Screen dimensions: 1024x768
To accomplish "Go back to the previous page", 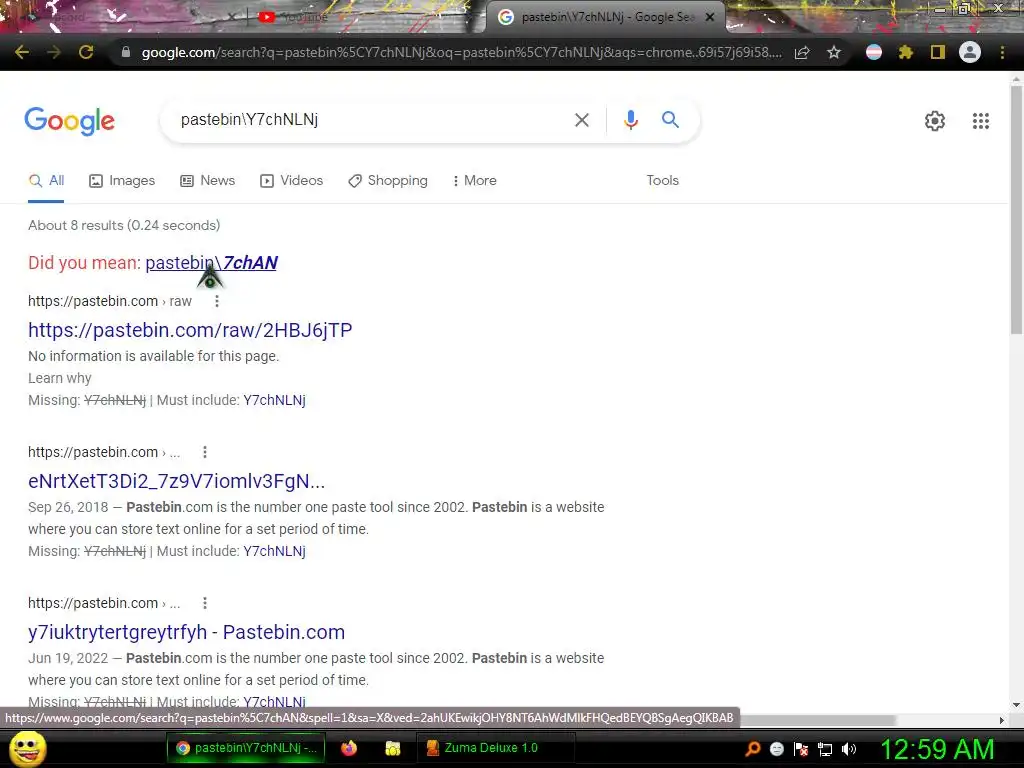I will (22, 52).
